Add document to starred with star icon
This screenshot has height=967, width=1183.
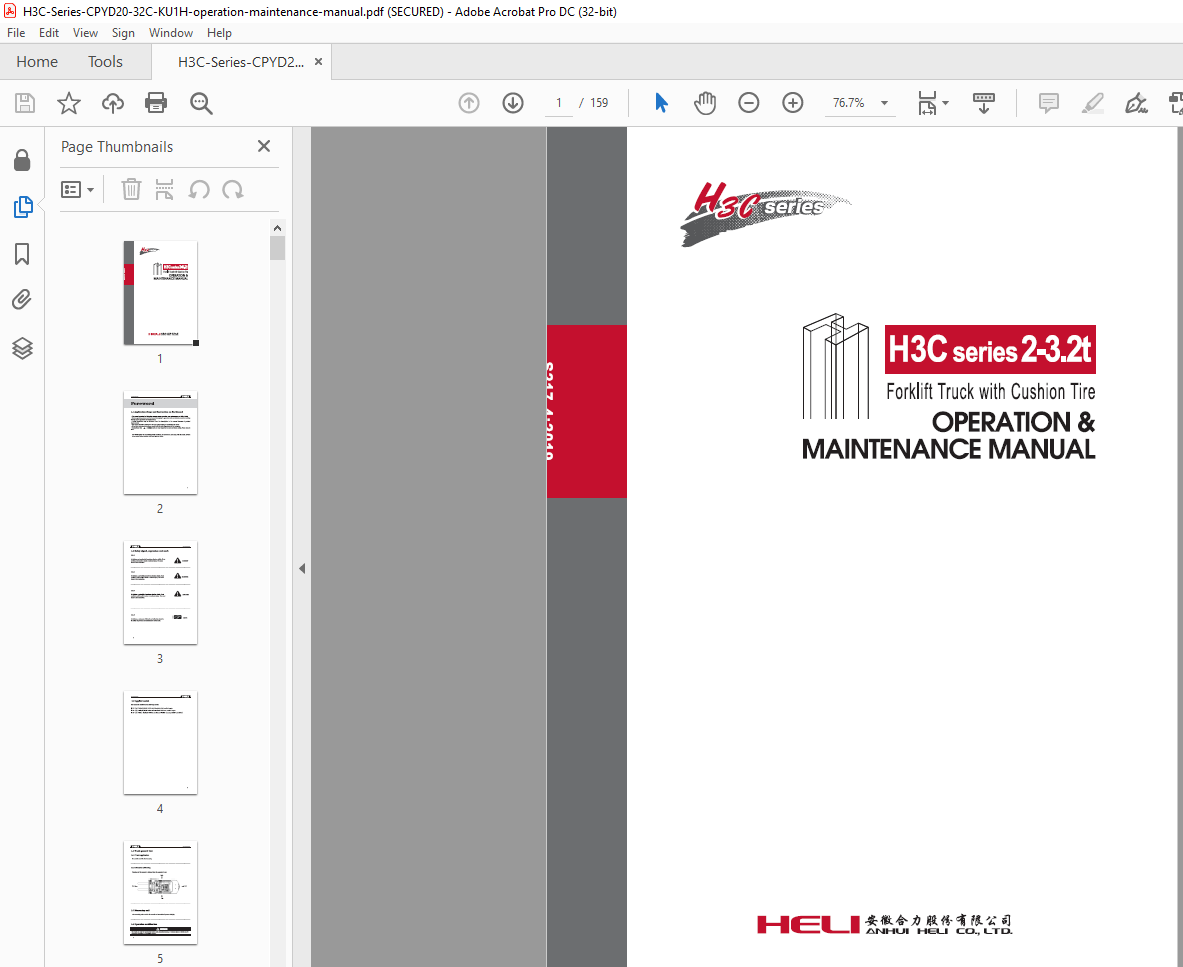click(x=69, y=103)
